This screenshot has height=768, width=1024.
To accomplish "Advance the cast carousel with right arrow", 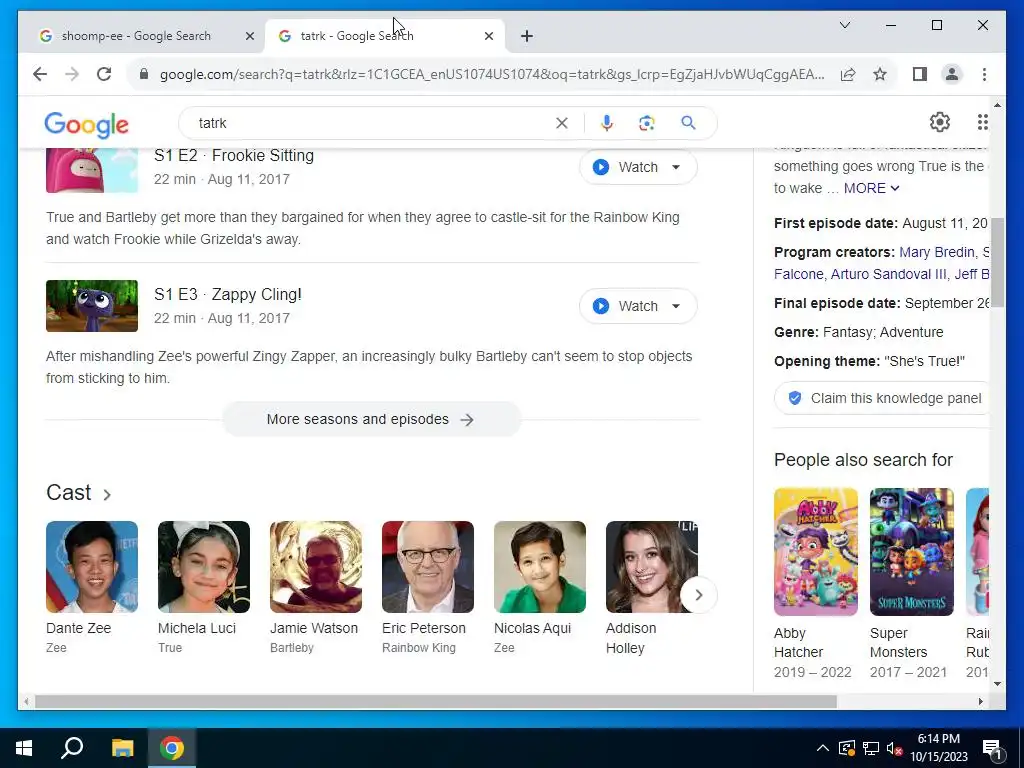I will click(698, 595).
